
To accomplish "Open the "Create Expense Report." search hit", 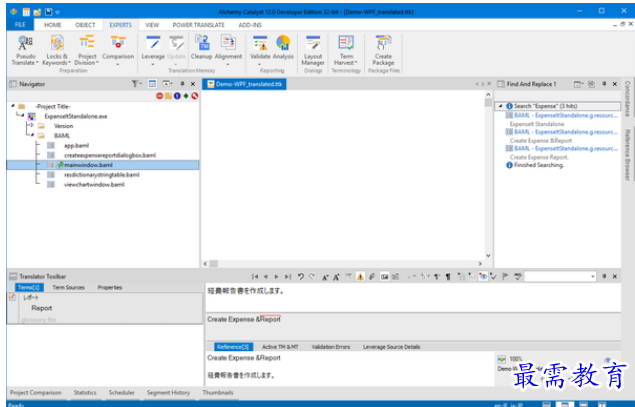I will pyautogui.click(x=539, y=157).
